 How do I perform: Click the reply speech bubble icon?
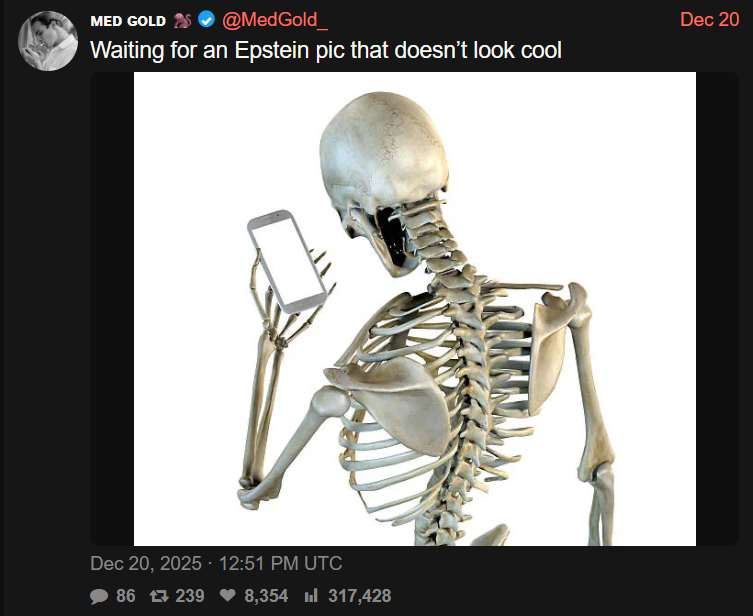[99, 596]
